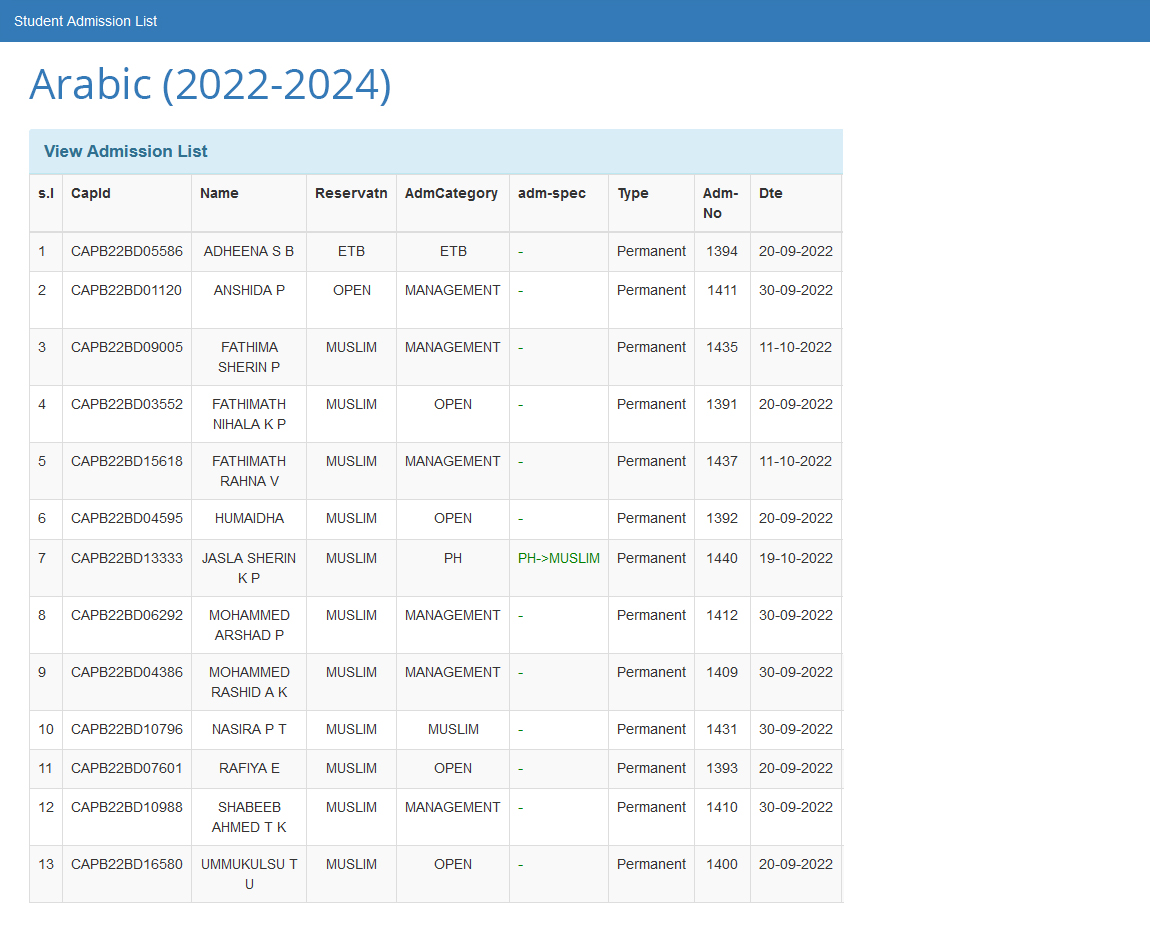Select student name ADHEENA S B

pos(249,251)
